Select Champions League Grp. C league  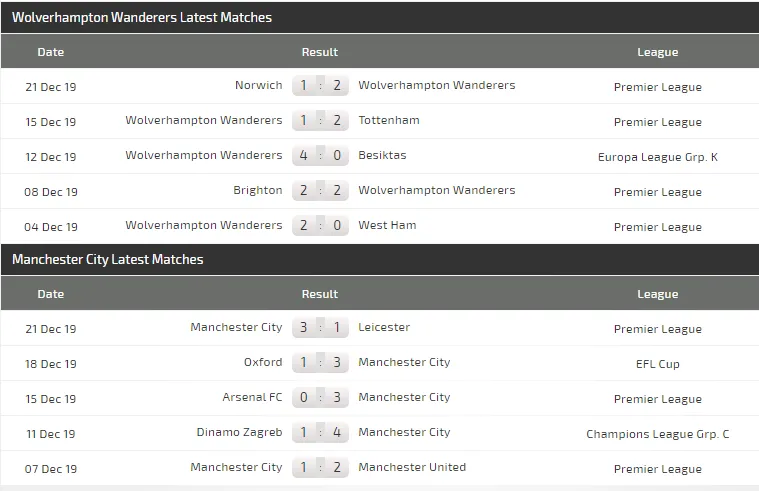coord(658,434)
